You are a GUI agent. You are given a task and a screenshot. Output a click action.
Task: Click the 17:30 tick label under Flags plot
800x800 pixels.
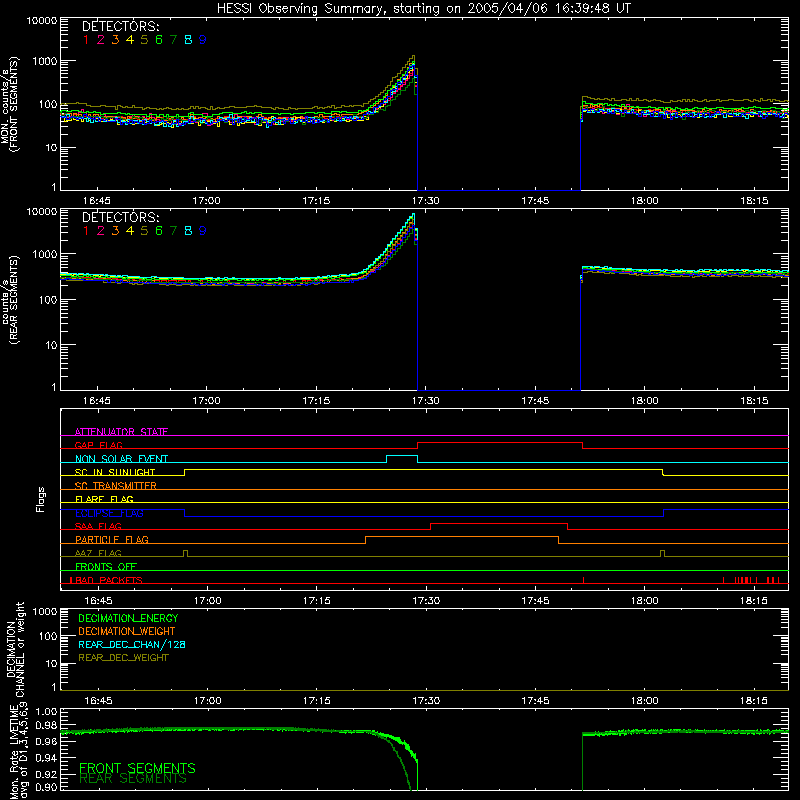click(x=426, y=601)
